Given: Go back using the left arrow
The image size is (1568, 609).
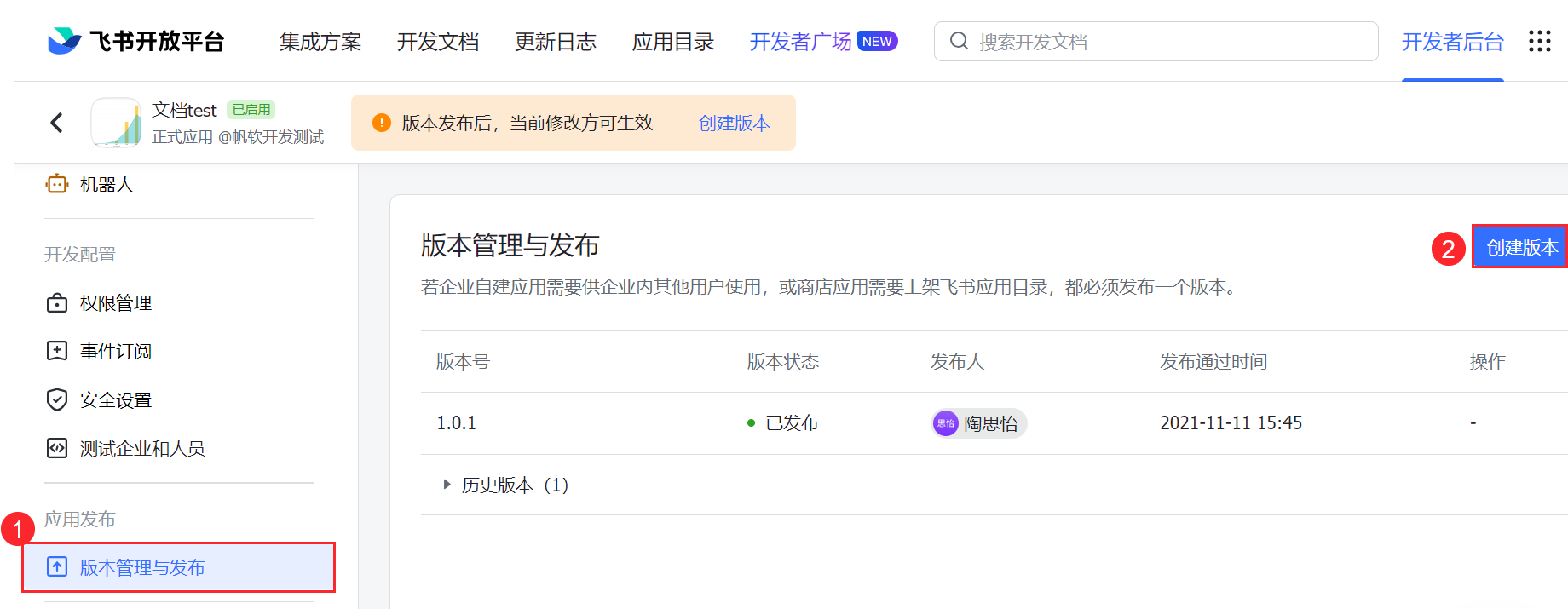Looking at the screenshot, I should point(57,123).
